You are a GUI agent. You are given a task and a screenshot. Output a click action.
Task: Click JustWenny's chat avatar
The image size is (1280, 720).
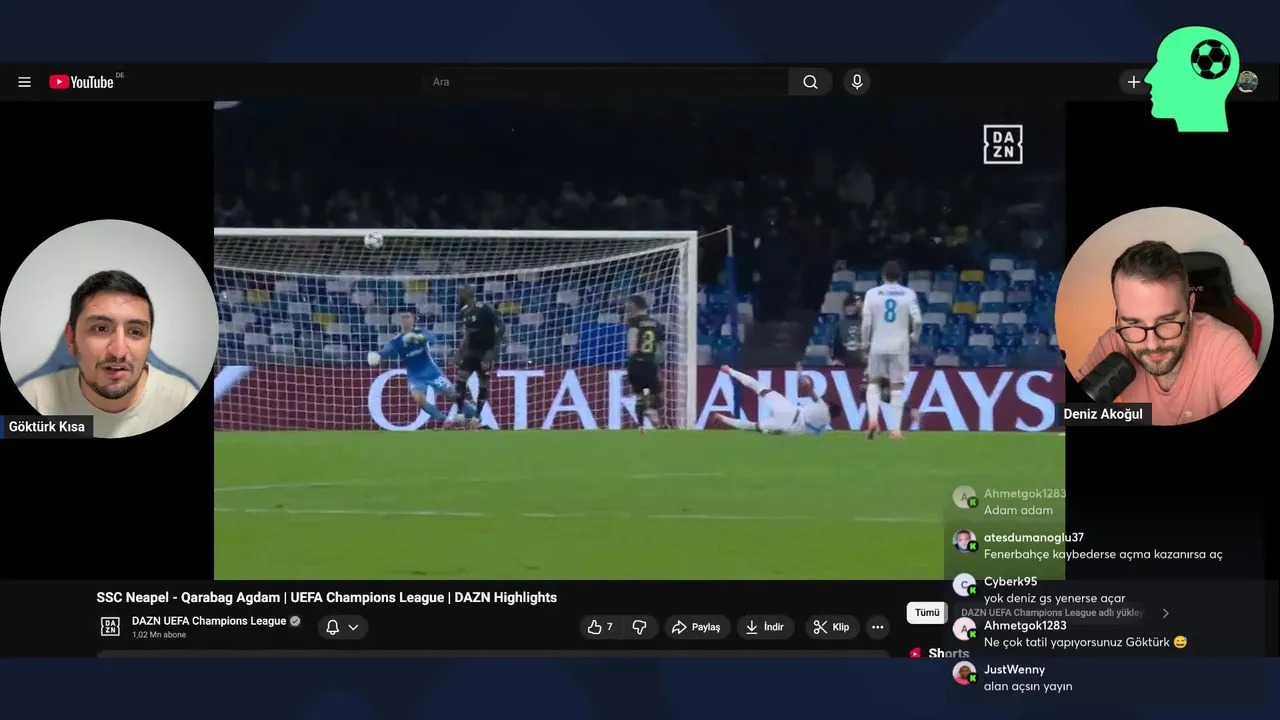pyautogui.click(x=964, y=673)
